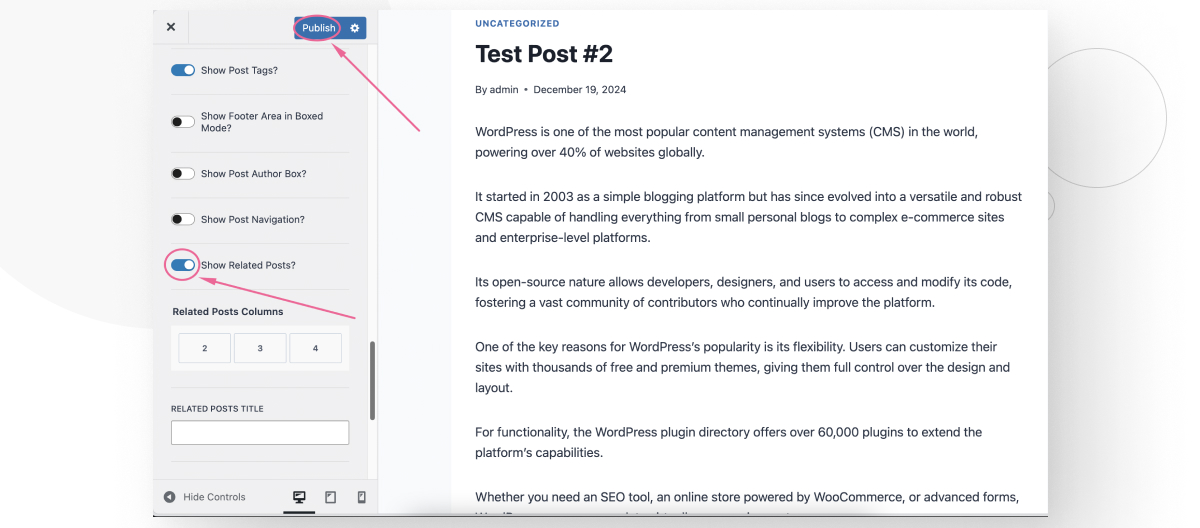This screenshot has width=1200, height=528.
Task: Click the Related Posts Columns label
Action: (228, 312)
